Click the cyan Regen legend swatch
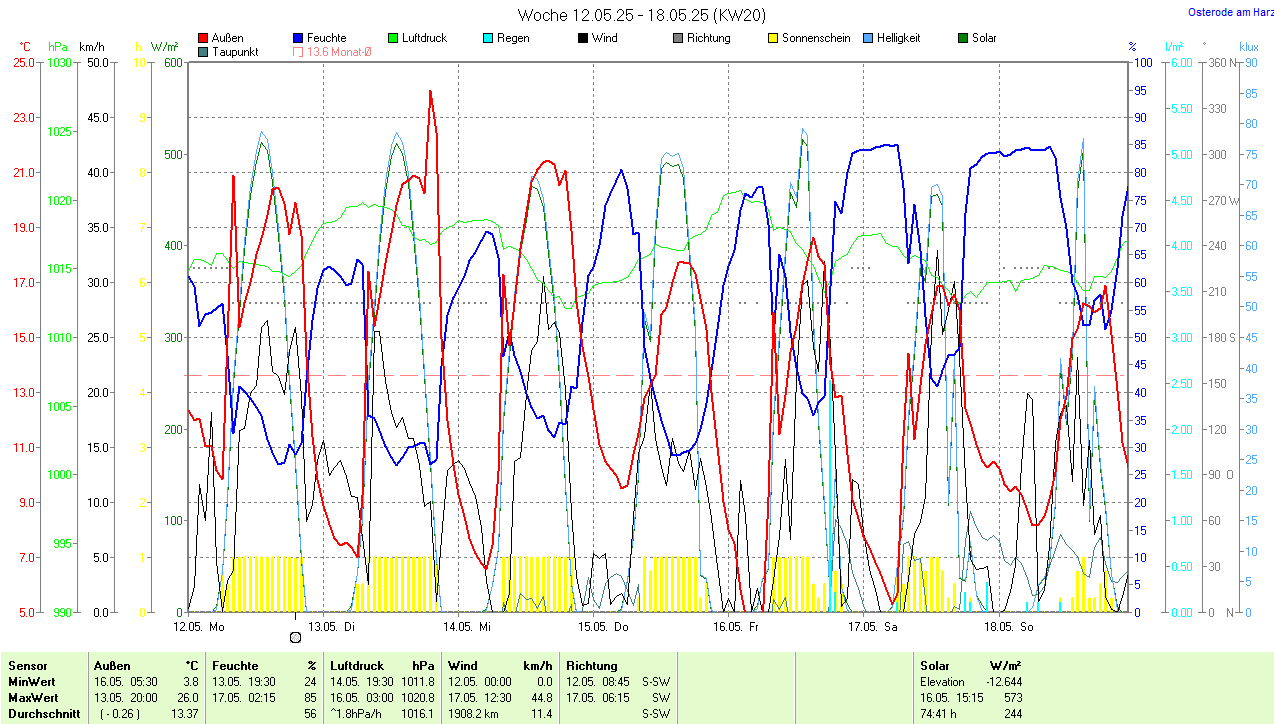 [487, 39]
